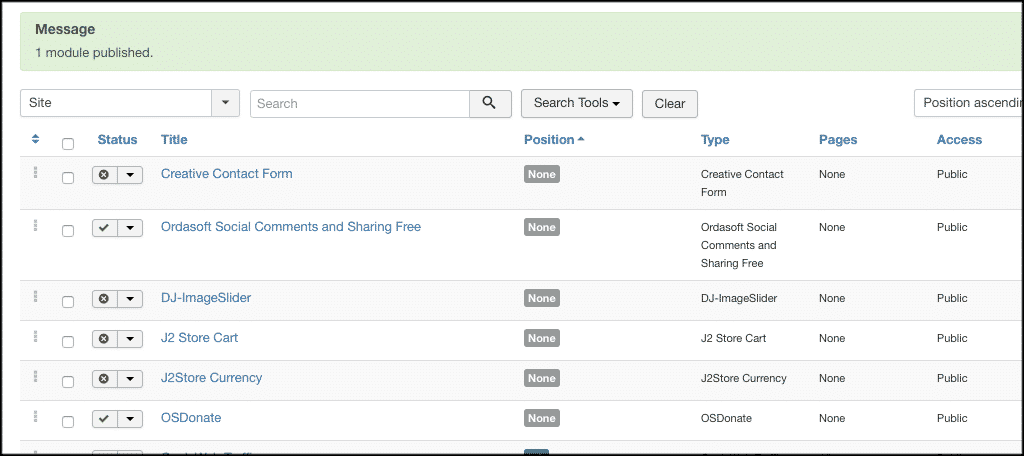Image resolution: width=1024 pixels, height=456 pixels.
Task: Click into the Search input field
Action: 360,103
